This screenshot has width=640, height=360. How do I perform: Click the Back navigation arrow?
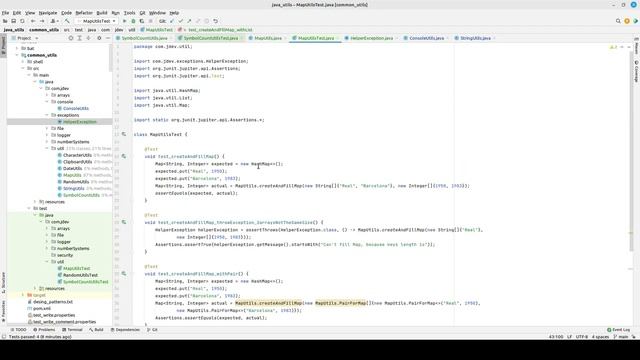point(33,21)
